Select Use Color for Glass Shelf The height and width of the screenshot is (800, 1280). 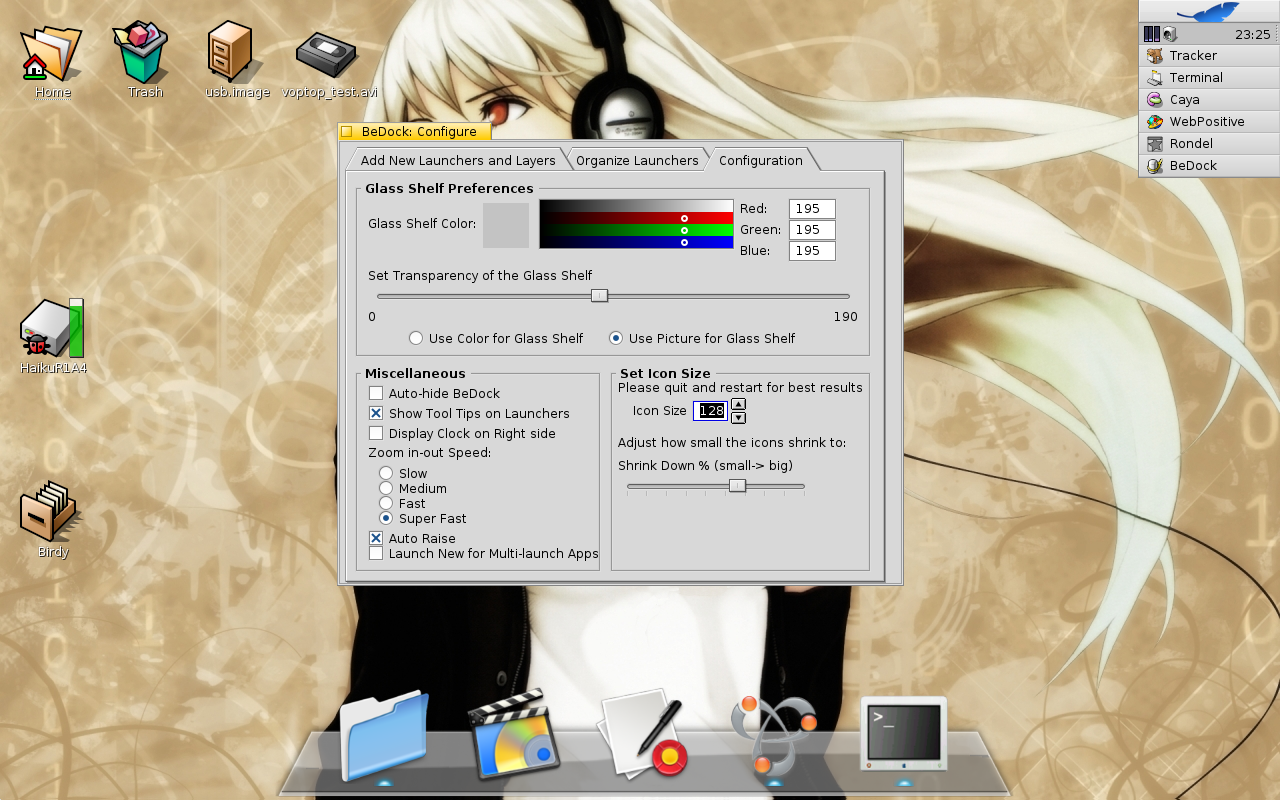click(x=416, y=338)
